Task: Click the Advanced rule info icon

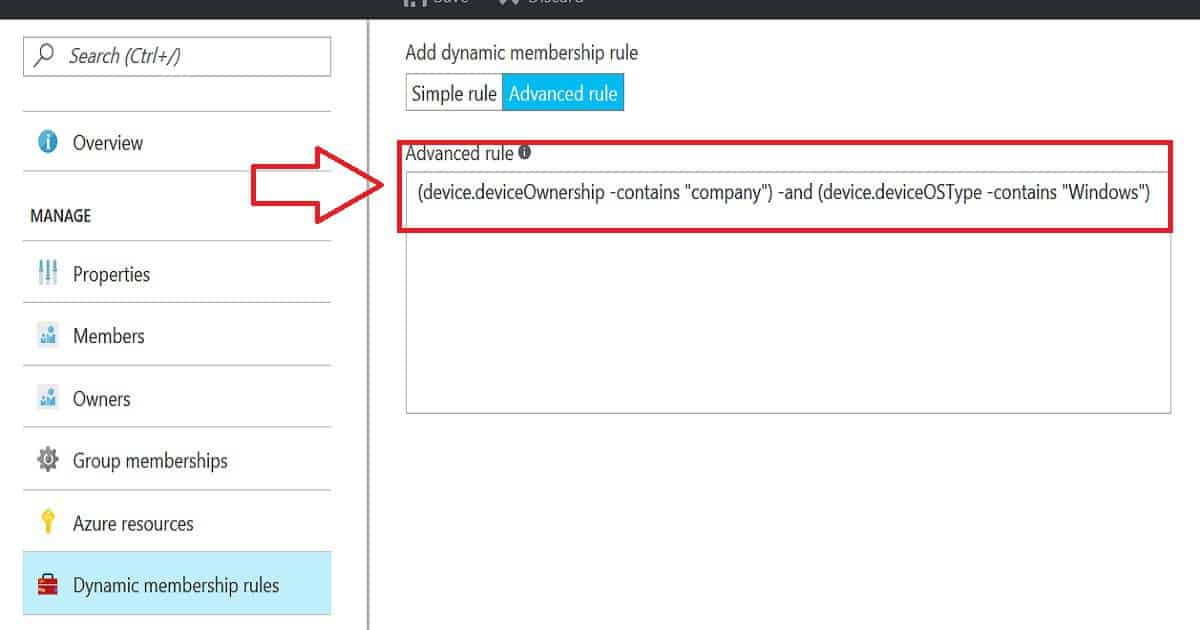Action: (525, 153)
